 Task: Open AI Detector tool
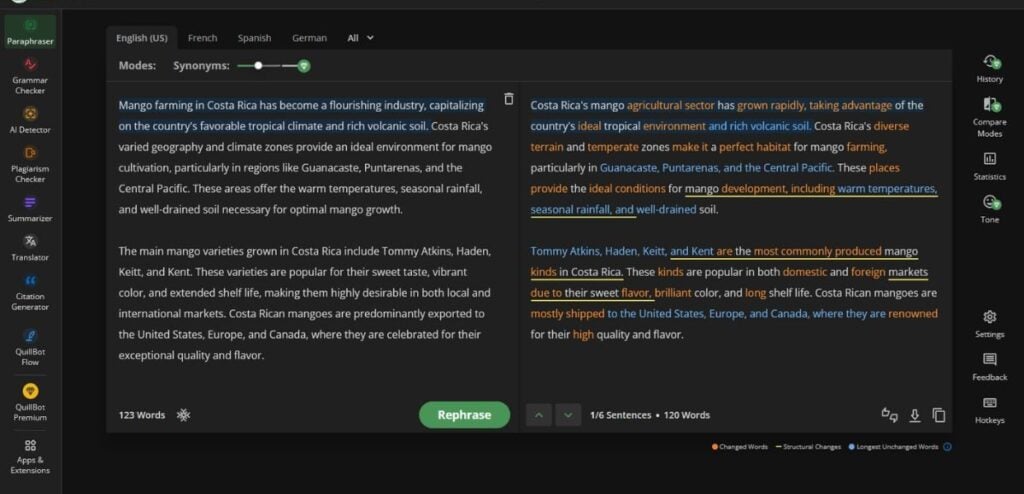tap(30, 120)
